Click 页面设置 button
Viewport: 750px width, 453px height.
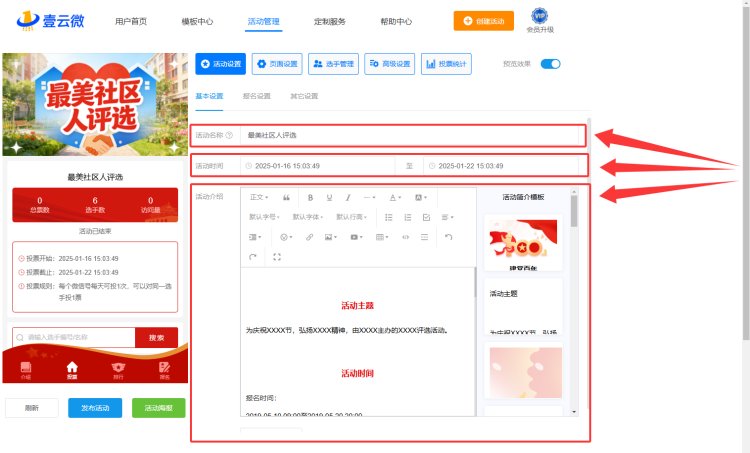pyautogui.click(x=277, y=64)
